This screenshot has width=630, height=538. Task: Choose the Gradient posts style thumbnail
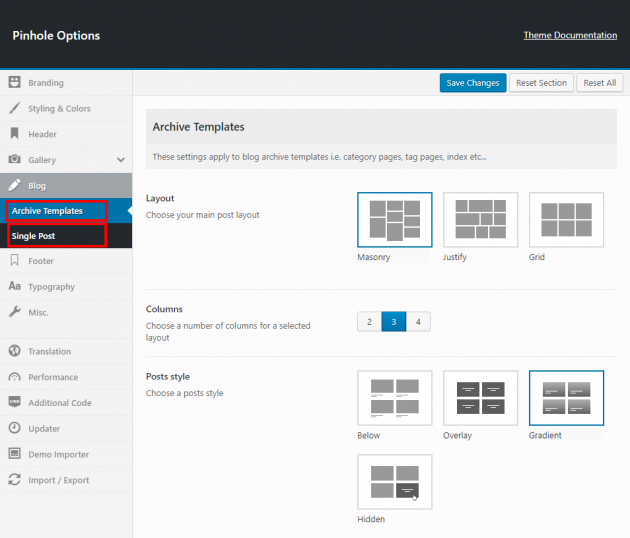pos(567,398)
